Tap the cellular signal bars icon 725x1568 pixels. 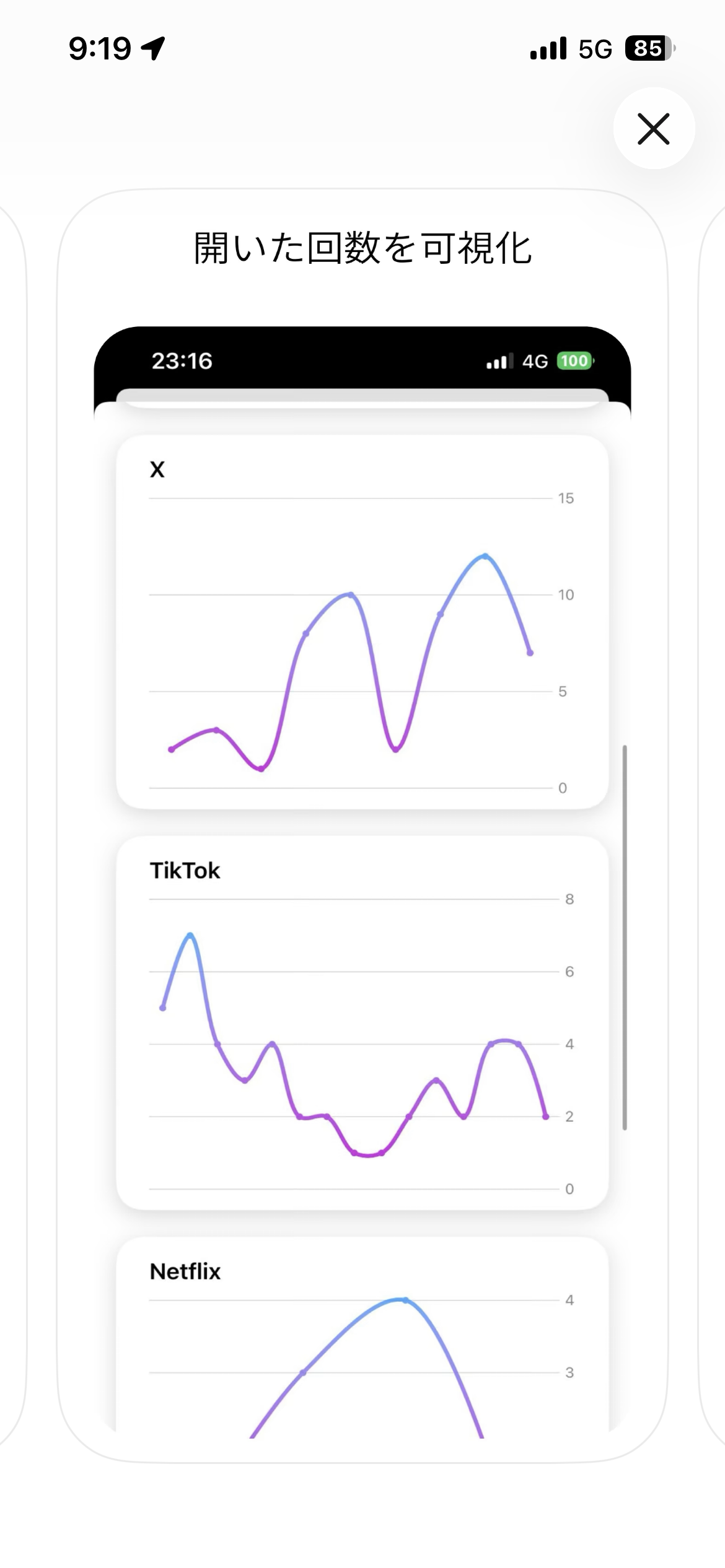tap(548, 48)
